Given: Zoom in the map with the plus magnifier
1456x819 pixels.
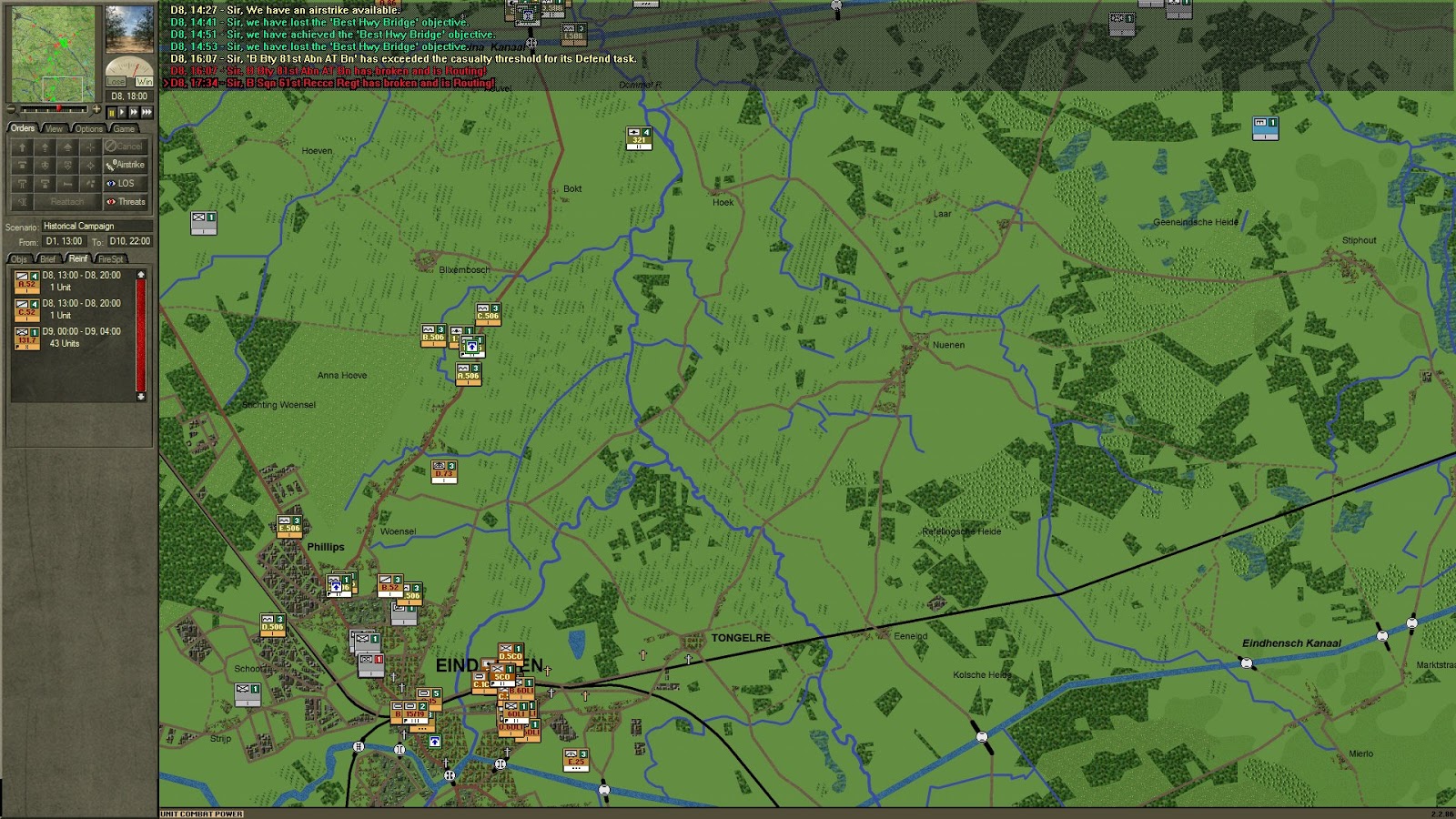Looking at the screenshot, I should tap(96, 110).
